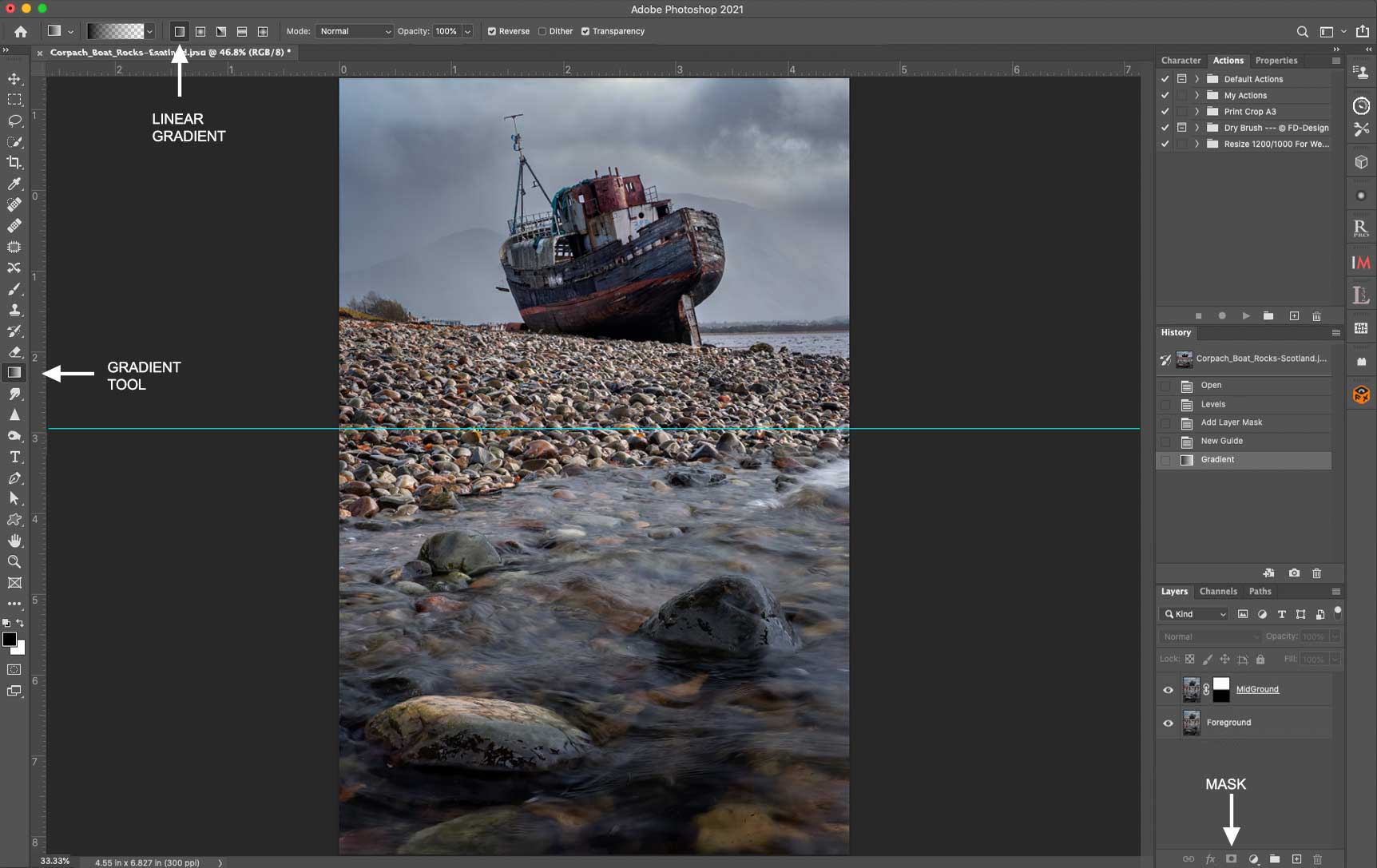Viewport: 1377px width, 868px height.
Task: Choose the Zoom tool
Action: coord(14,562)
